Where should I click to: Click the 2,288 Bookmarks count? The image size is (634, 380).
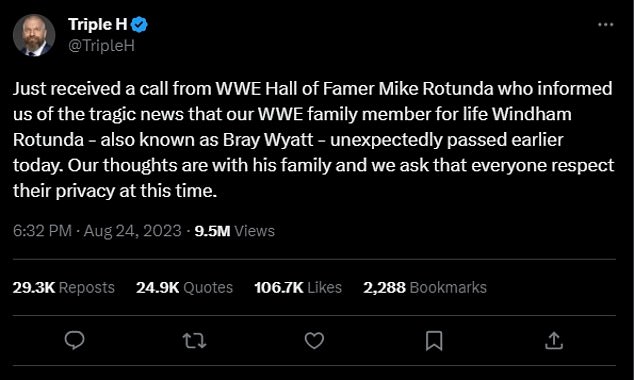(x=425, y=287)
